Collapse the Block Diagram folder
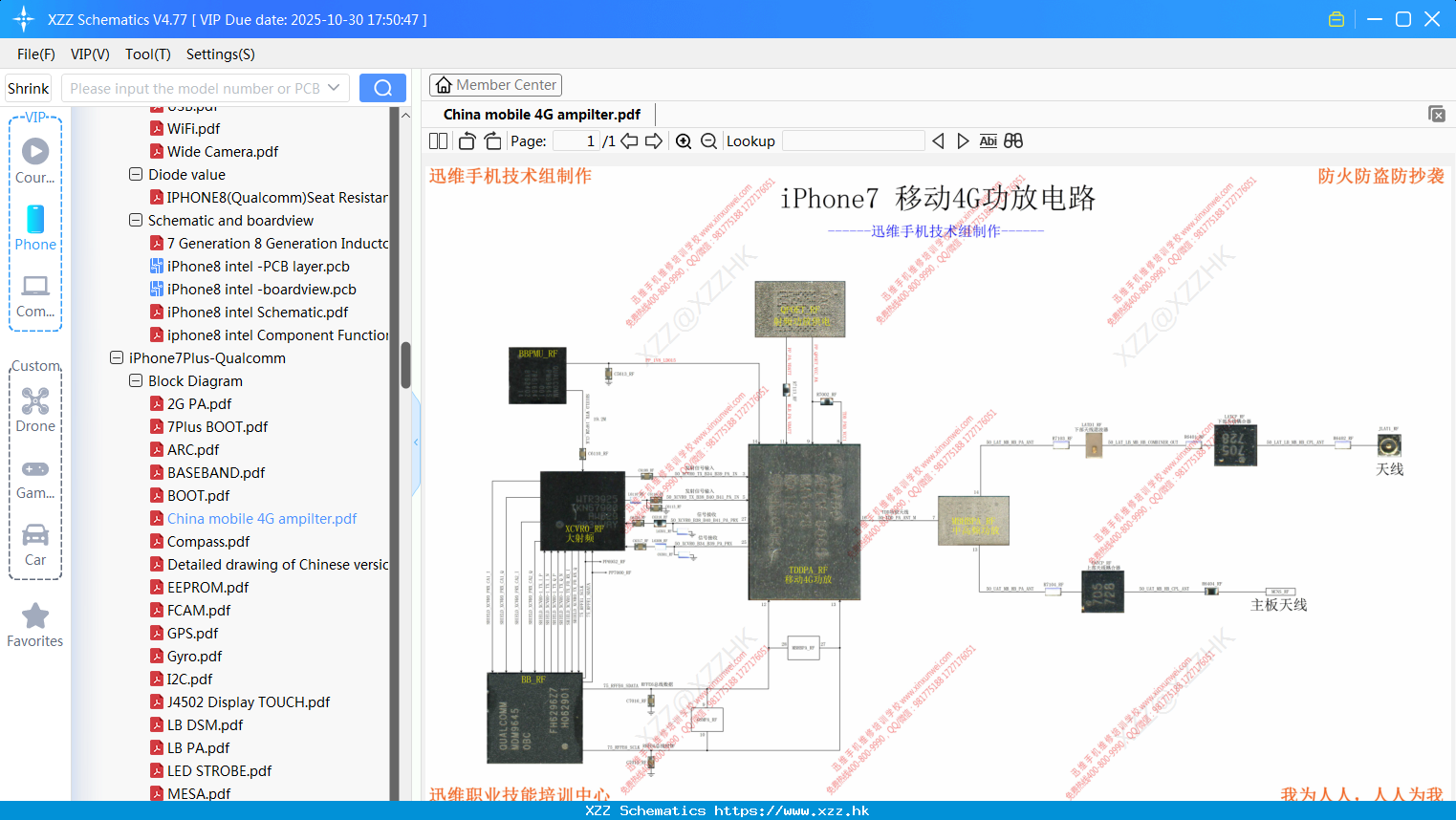Screen dimensions: 1456x820 136,380
